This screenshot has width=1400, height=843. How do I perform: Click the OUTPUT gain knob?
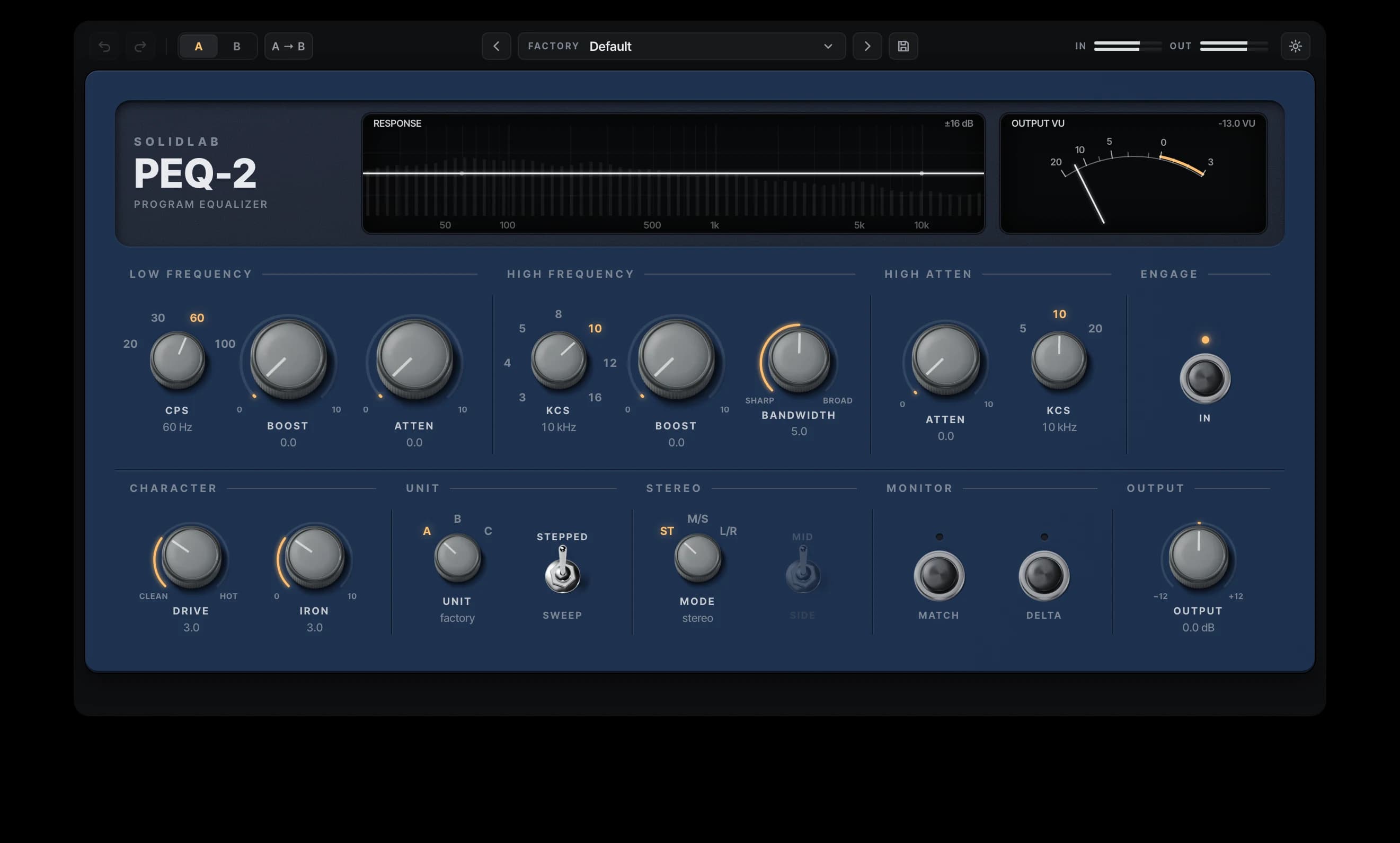(1199, 557)
